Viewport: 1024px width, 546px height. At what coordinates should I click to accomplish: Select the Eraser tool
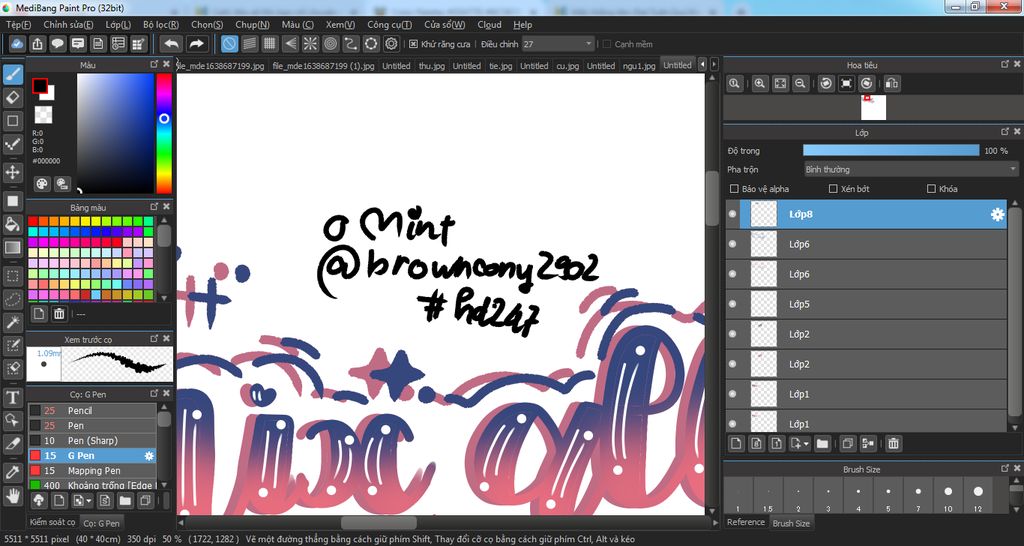12,97
